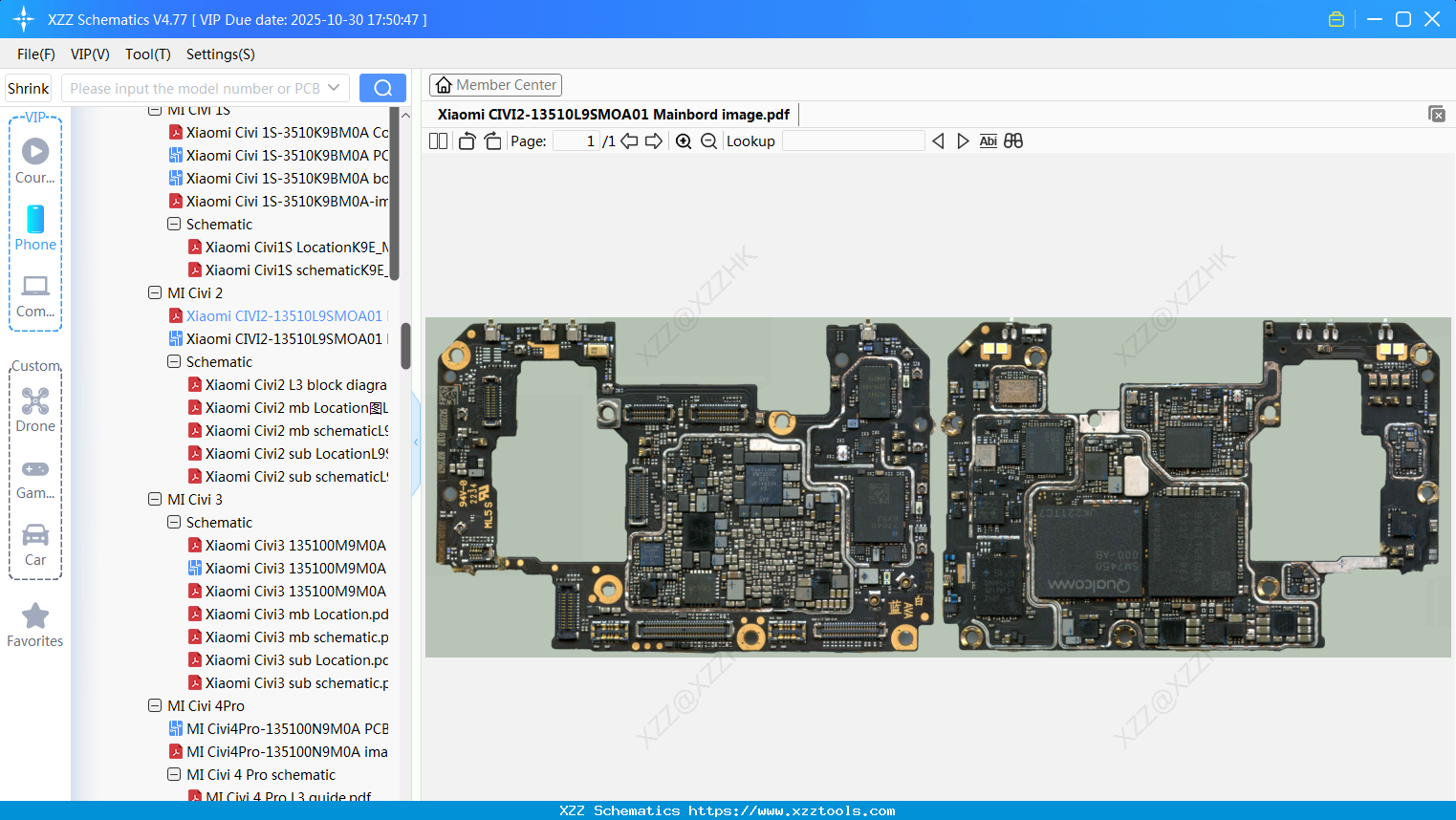Screen dimensions: 1456x820
Task: Open the Member Center
Action: tap(495, 84)
